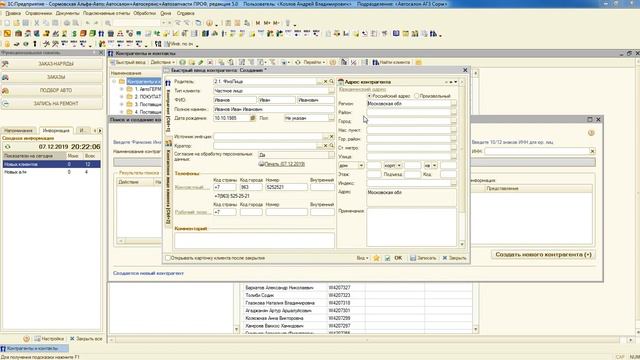Click the Контрагенты и контакты window tab at bottom

(x=34, y=349)
